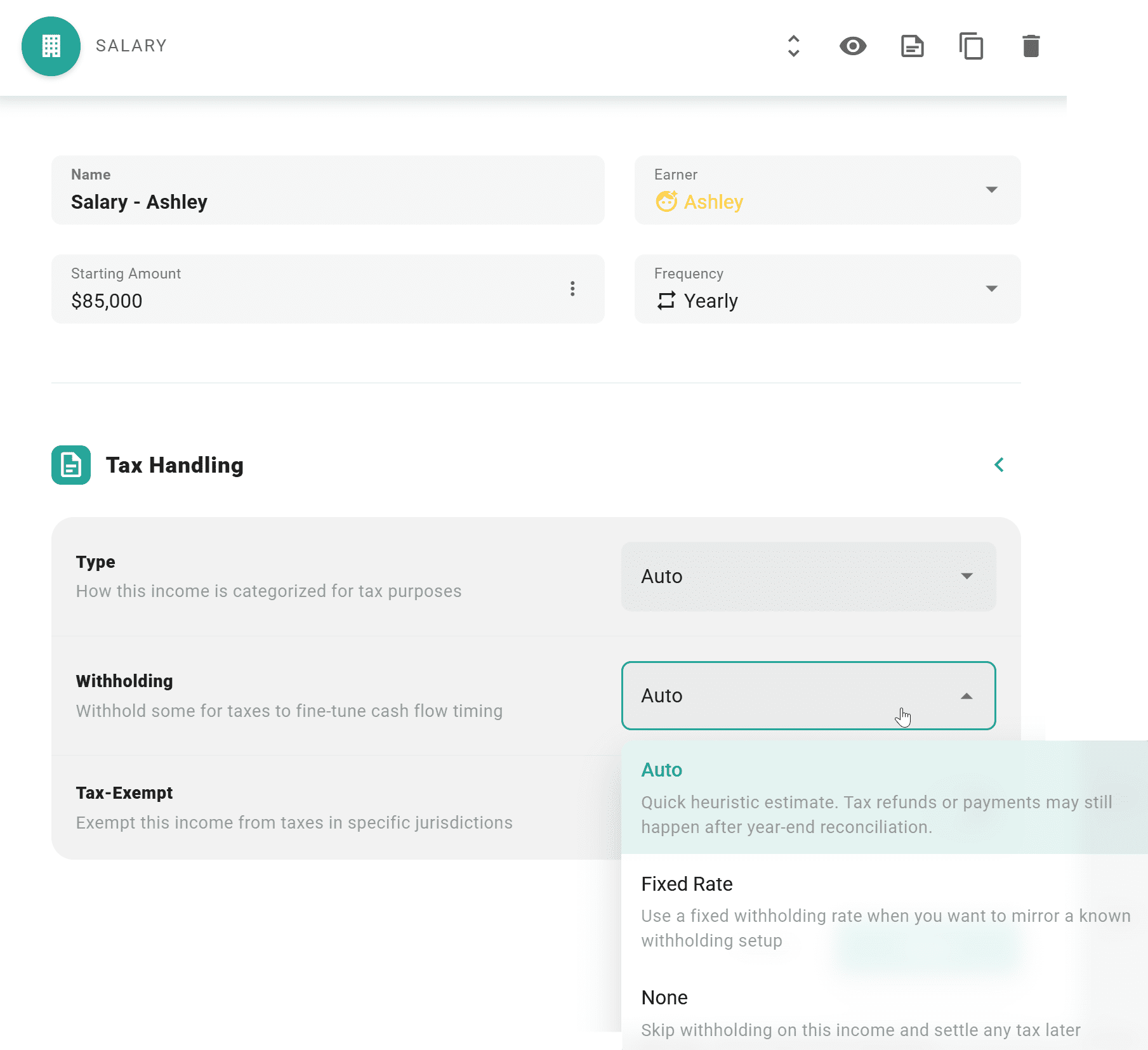The width and height of the screenshot is (1148, 1050).
Task: Open the notes document icon
Action: pos(912,46)
